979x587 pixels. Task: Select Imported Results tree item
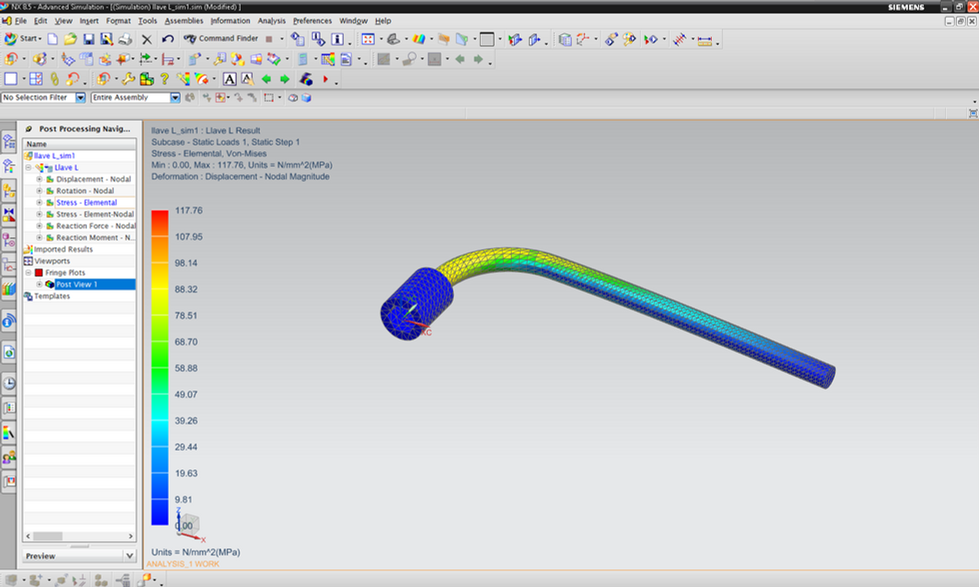(63, 249)
